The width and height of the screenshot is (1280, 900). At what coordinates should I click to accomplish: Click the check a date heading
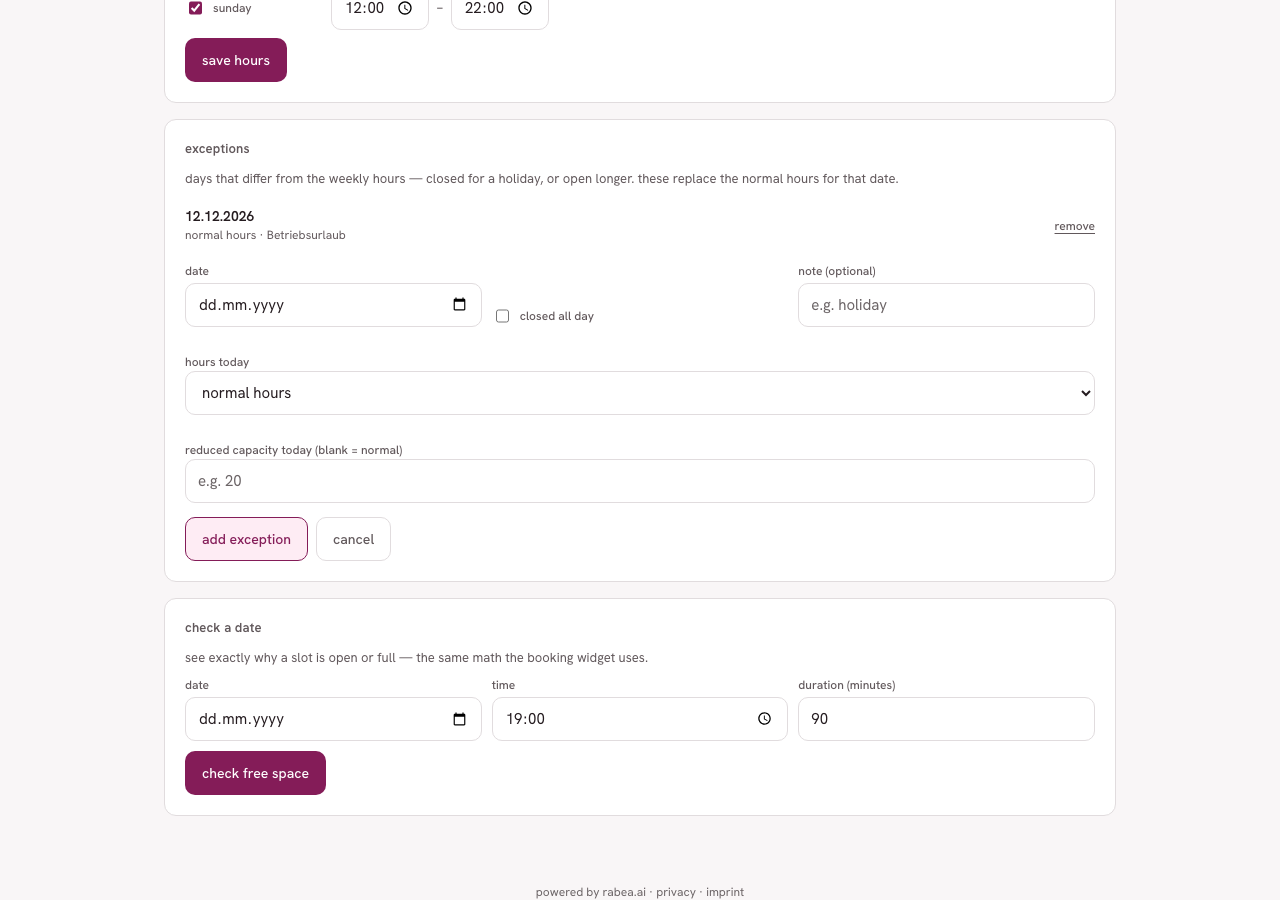pyautogui.click(x=223, y=628)
